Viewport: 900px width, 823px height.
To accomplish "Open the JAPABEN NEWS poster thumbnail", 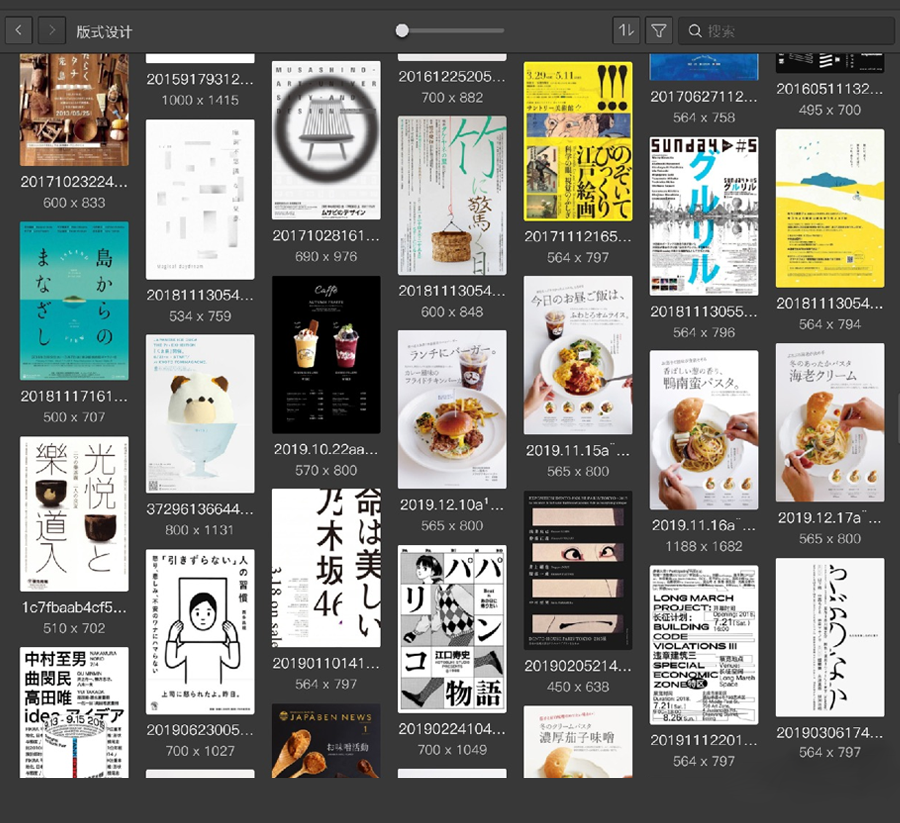I will 326,741.
